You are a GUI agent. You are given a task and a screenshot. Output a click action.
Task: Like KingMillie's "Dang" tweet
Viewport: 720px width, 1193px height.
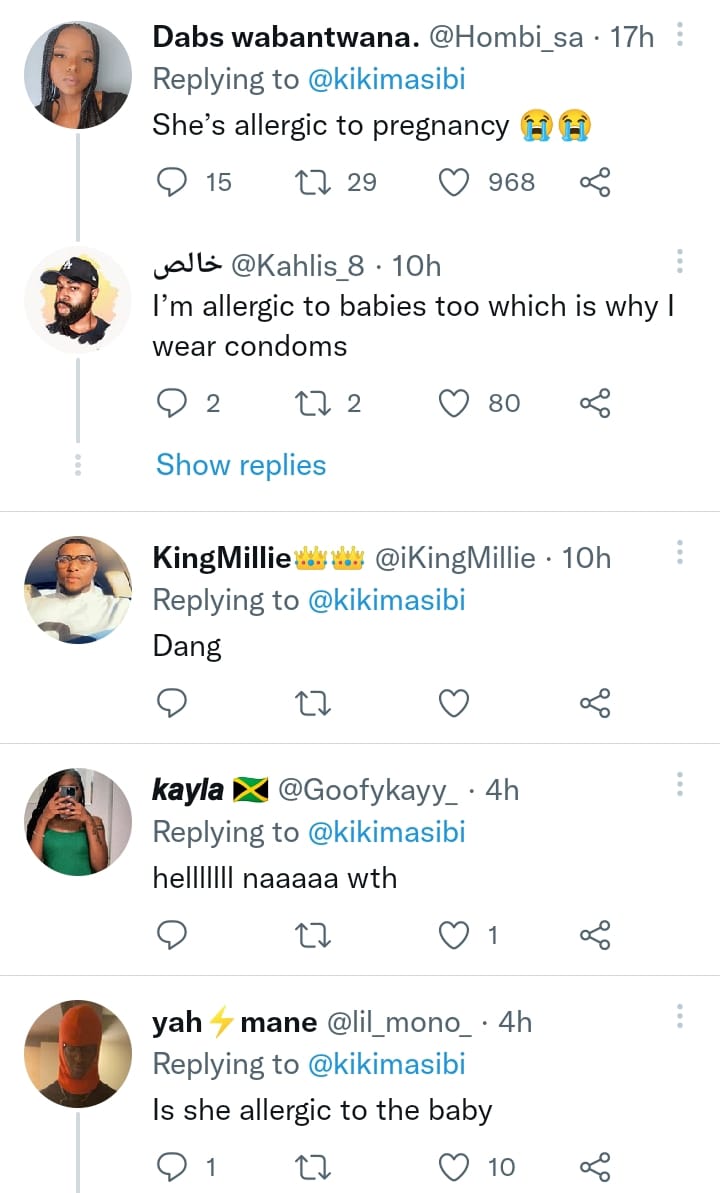(x=455, y=704)
